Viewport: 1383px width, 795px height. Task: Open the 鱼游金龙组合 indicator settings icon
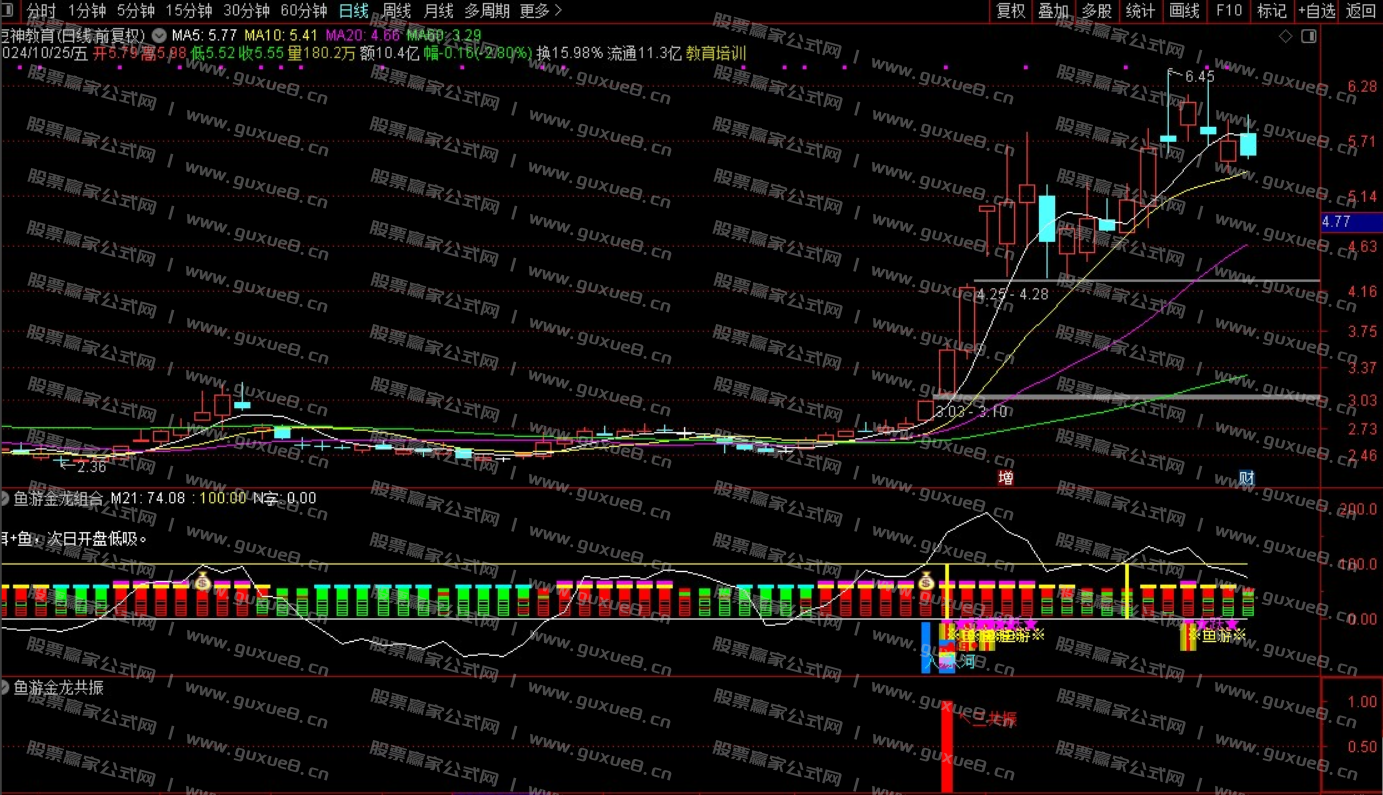click(x=5, y=498)
